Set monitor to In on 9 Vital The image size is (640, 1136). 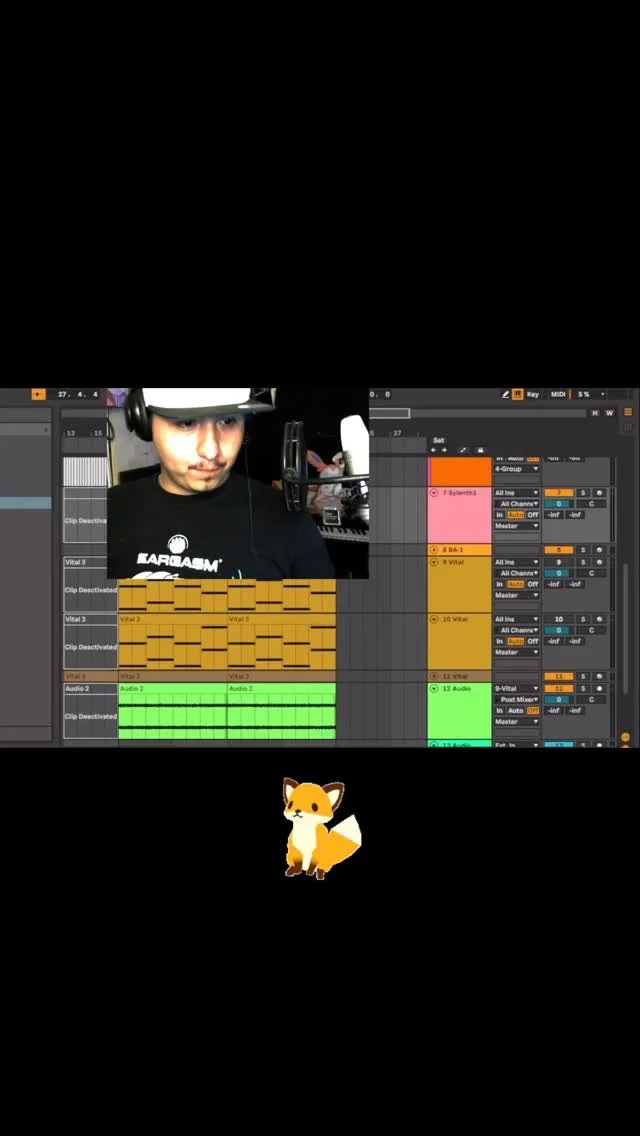point(499,584)
